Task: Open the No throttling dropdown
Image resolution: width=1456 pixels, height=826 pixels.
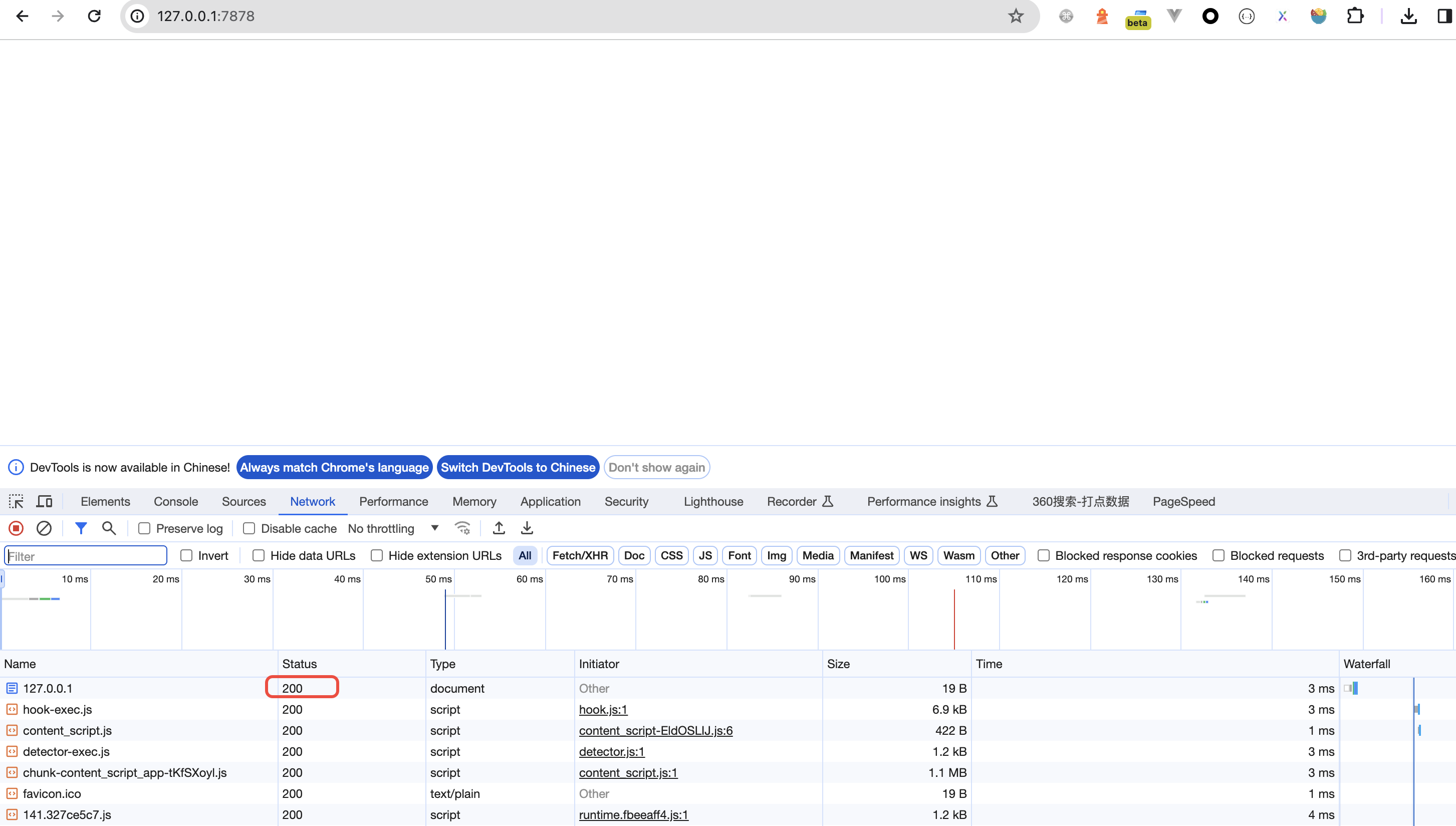Action: (x=393, y=529)
